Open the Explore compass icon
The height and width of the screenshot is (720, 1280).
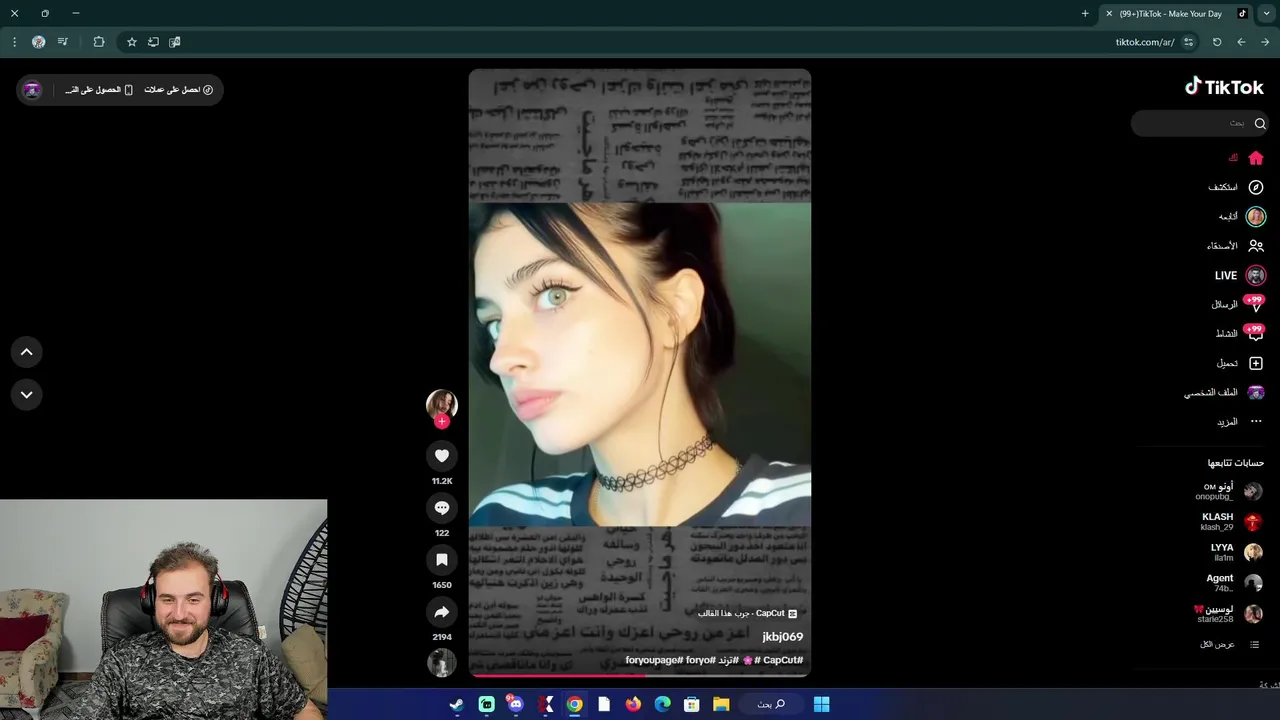pos(1256,187)
